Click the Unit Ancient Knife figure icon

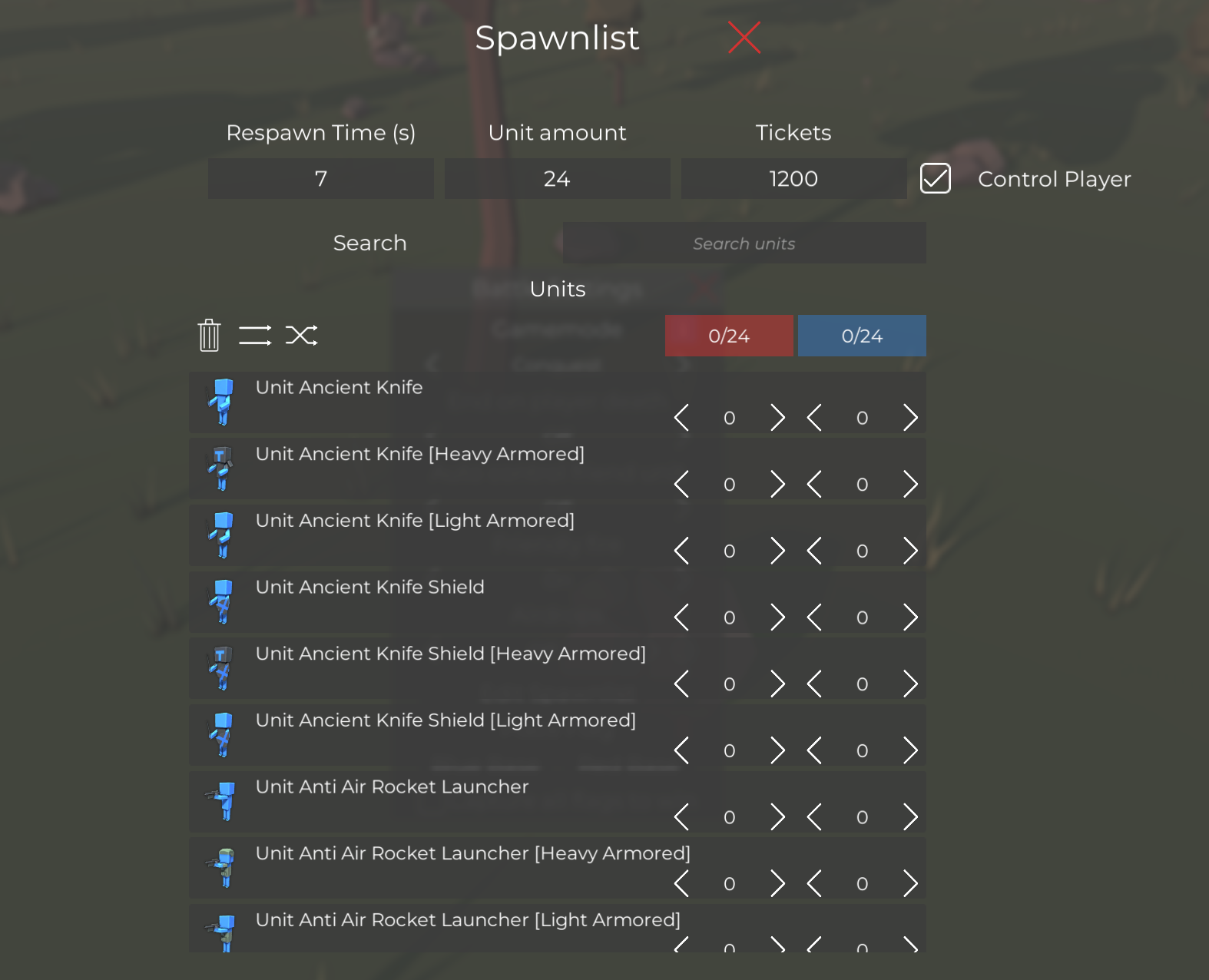coord(222,402)
